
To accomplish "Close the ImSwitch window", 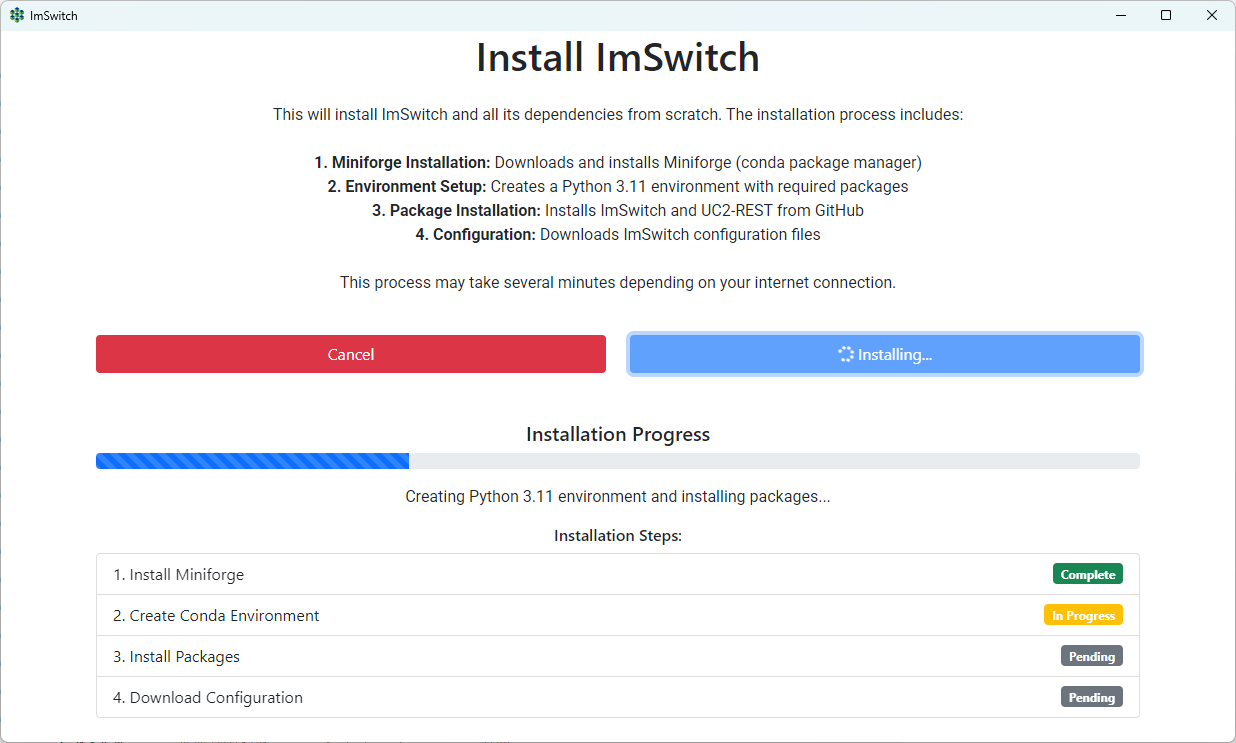I will [x=1212, y=15].
